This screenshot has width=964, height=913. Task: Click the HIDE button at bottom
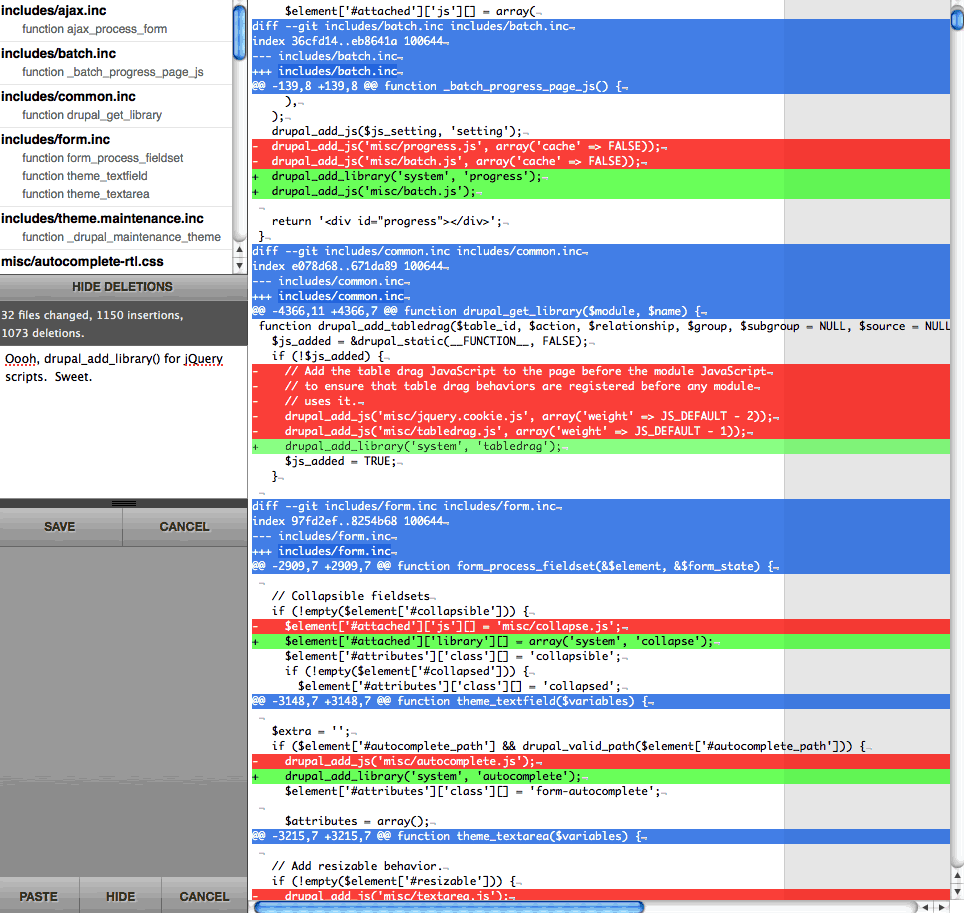click(120, 896)
